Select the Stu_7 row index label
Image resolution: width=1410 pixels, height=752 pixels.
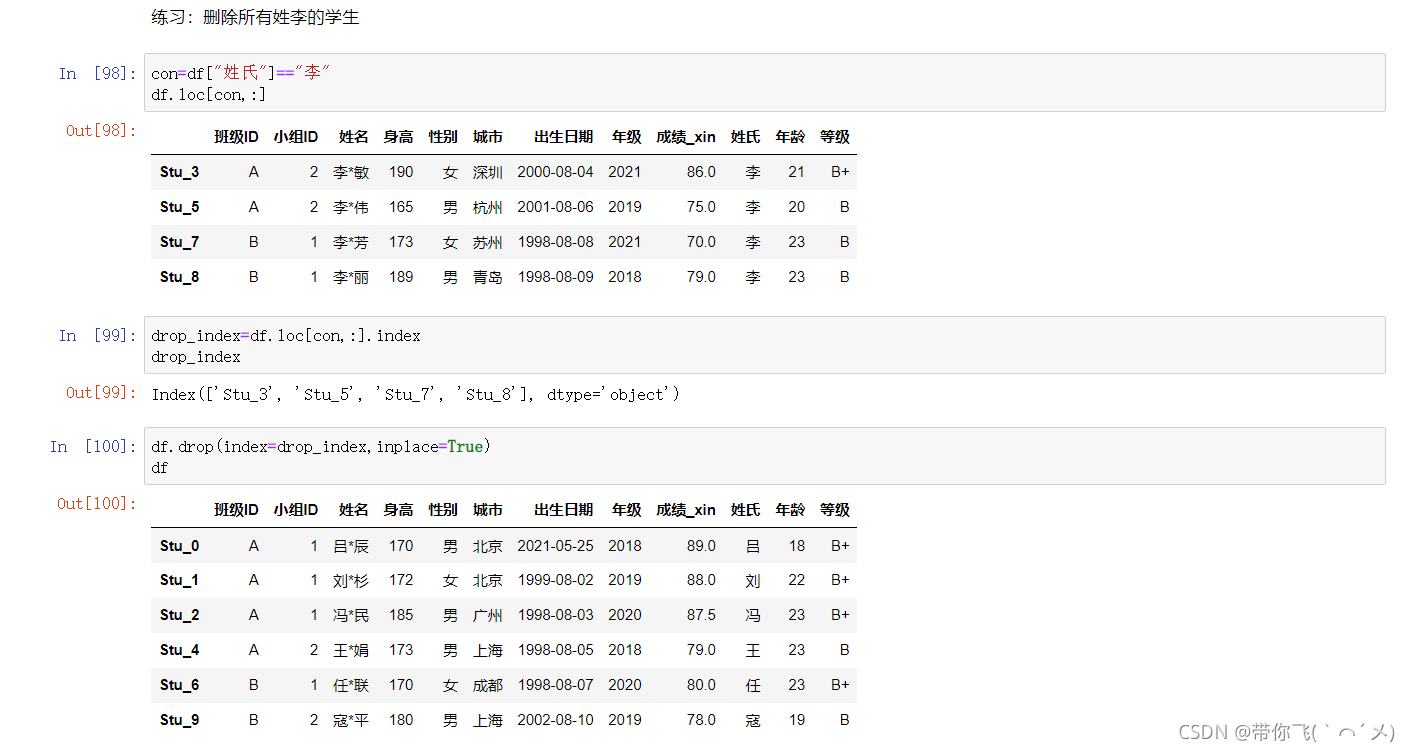179,242
